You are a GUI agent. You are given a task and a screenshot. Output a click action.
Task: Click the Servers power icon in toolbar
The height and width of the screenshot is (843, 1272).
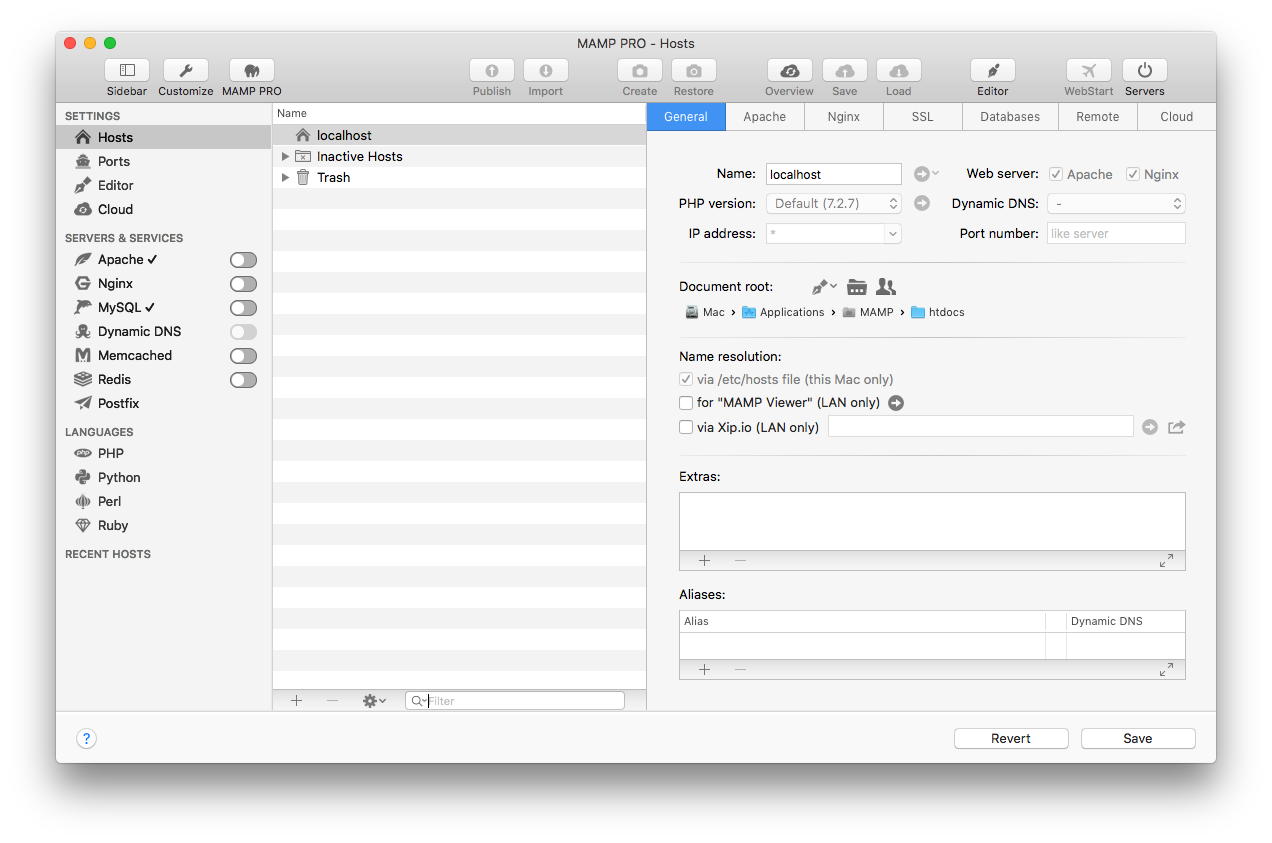pos(1144,71)
